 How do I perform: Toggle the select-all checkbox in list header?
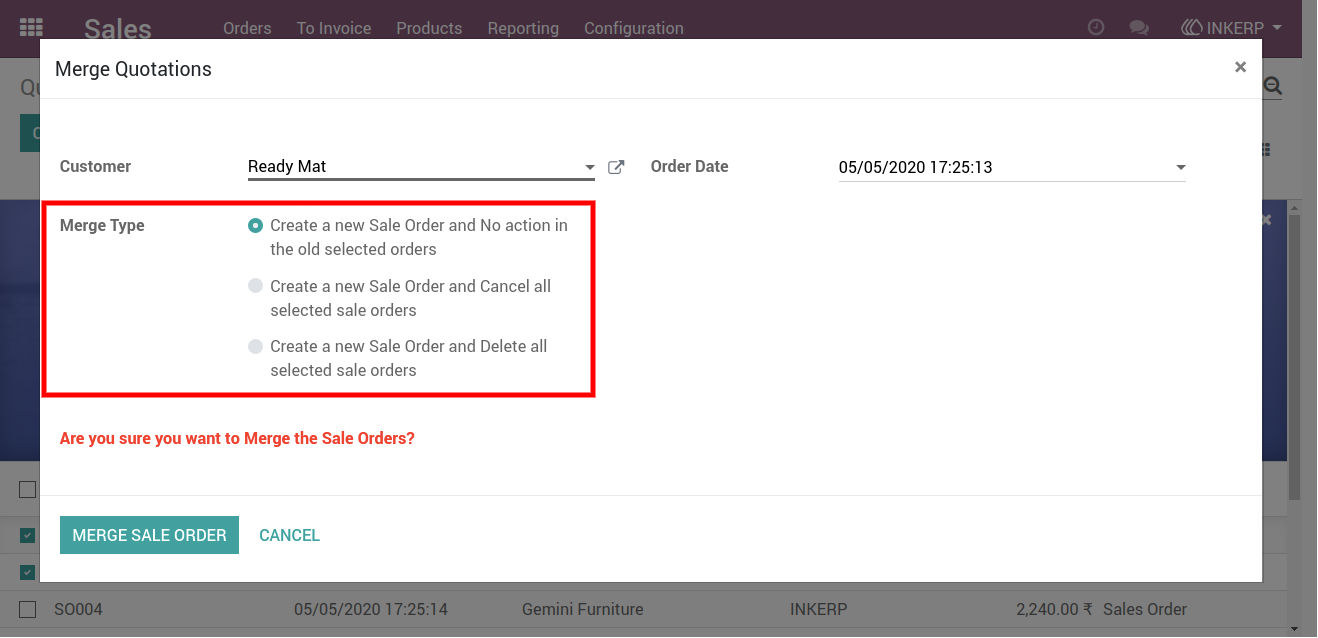(28, 489)
